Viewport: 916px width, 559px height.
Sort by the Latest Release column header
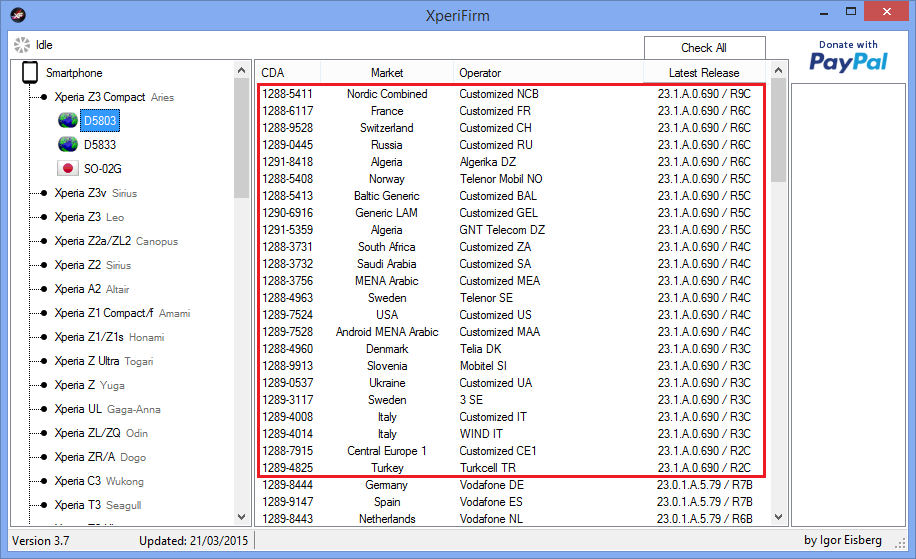point(704,72)
